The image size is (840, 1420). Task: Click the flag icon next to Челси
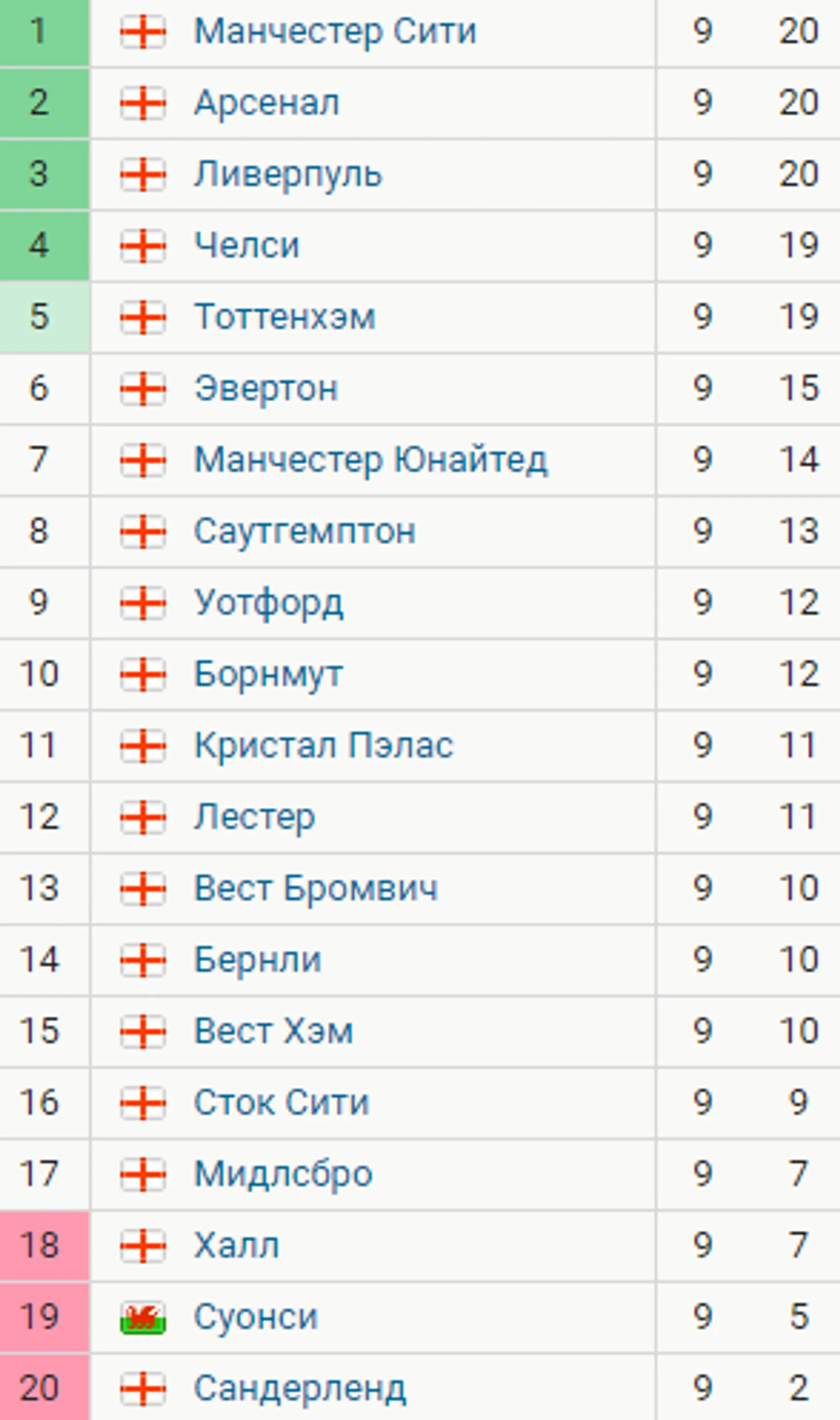pos(143,246)
